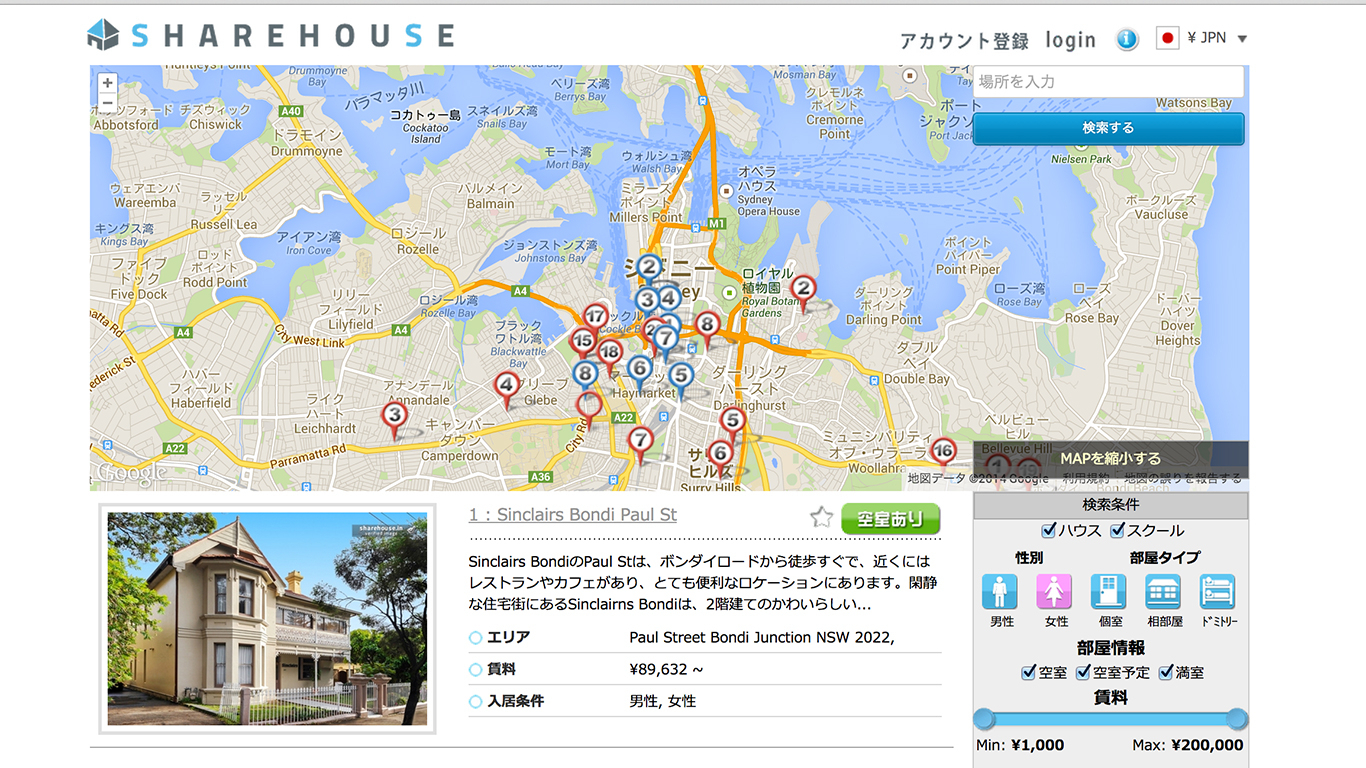Click the 利用規約 map terms link
The width and height of the screenshot is (1366, 768).
[x=1086, y=478]
